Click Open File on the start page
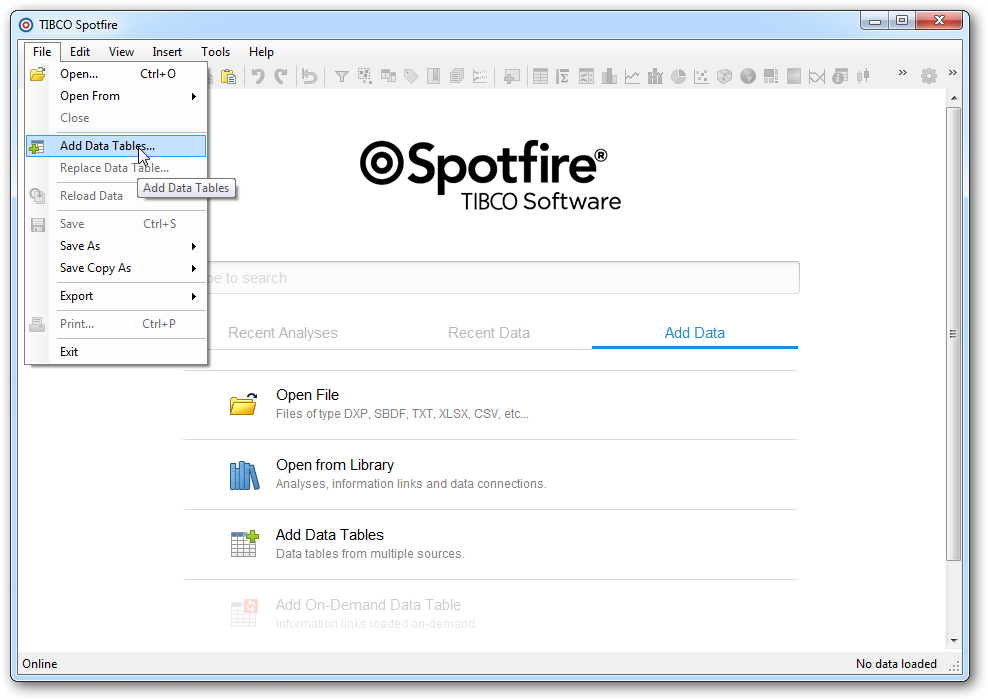 pyautogui.click(x=307, y=395)
